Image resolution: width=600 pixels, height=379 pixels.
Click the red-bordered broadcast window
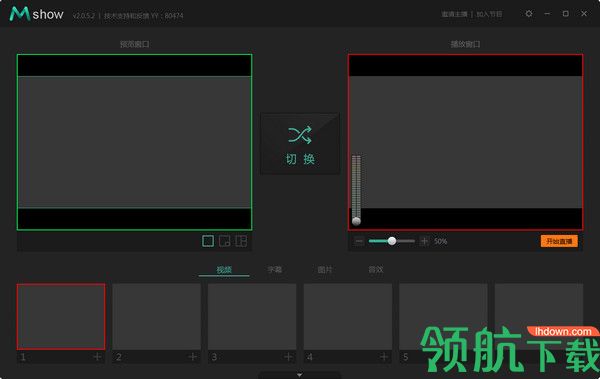tap(466, 142)
